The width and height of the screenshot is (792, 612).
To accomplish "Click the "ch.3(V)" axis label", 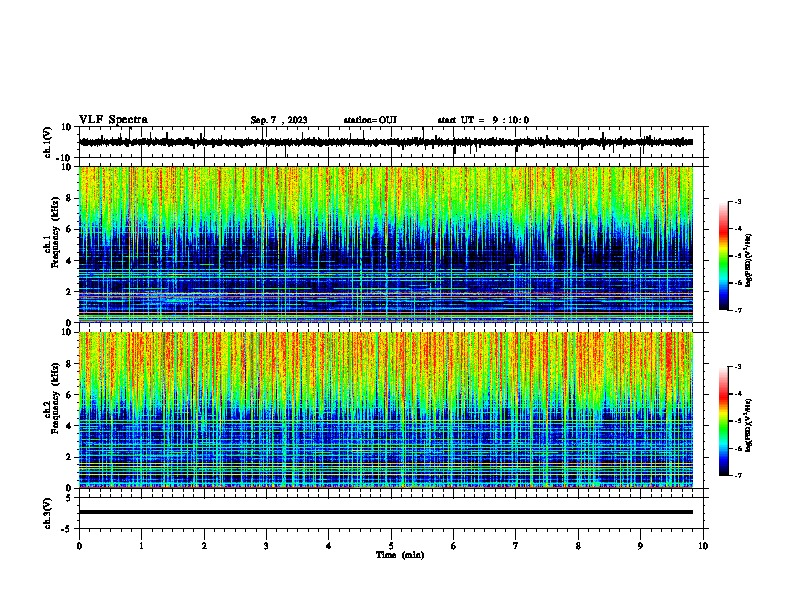I will point(48,514).
